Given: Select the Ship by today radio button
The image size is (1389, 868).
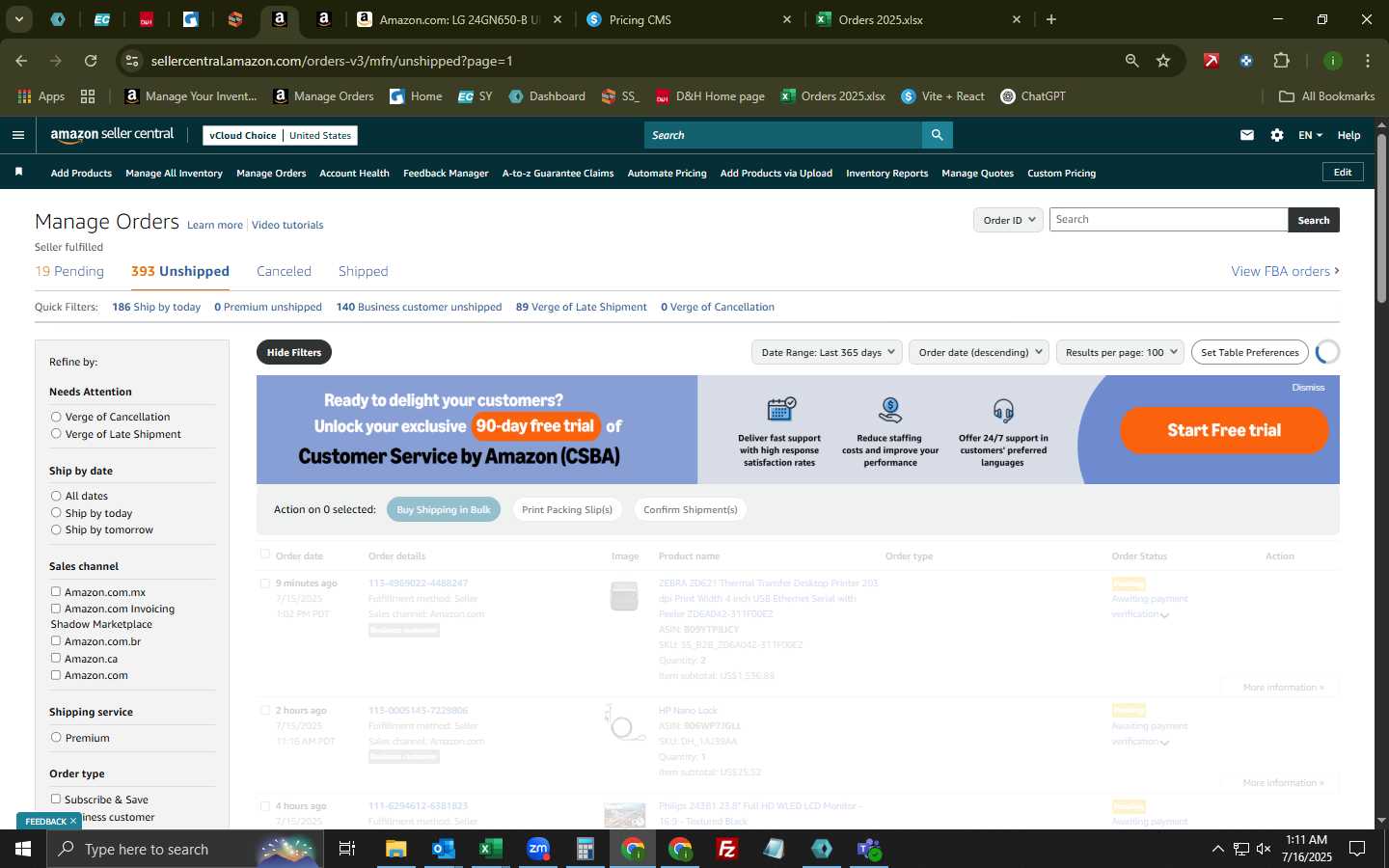Looking at the screenshot, I should coord(56,512).
